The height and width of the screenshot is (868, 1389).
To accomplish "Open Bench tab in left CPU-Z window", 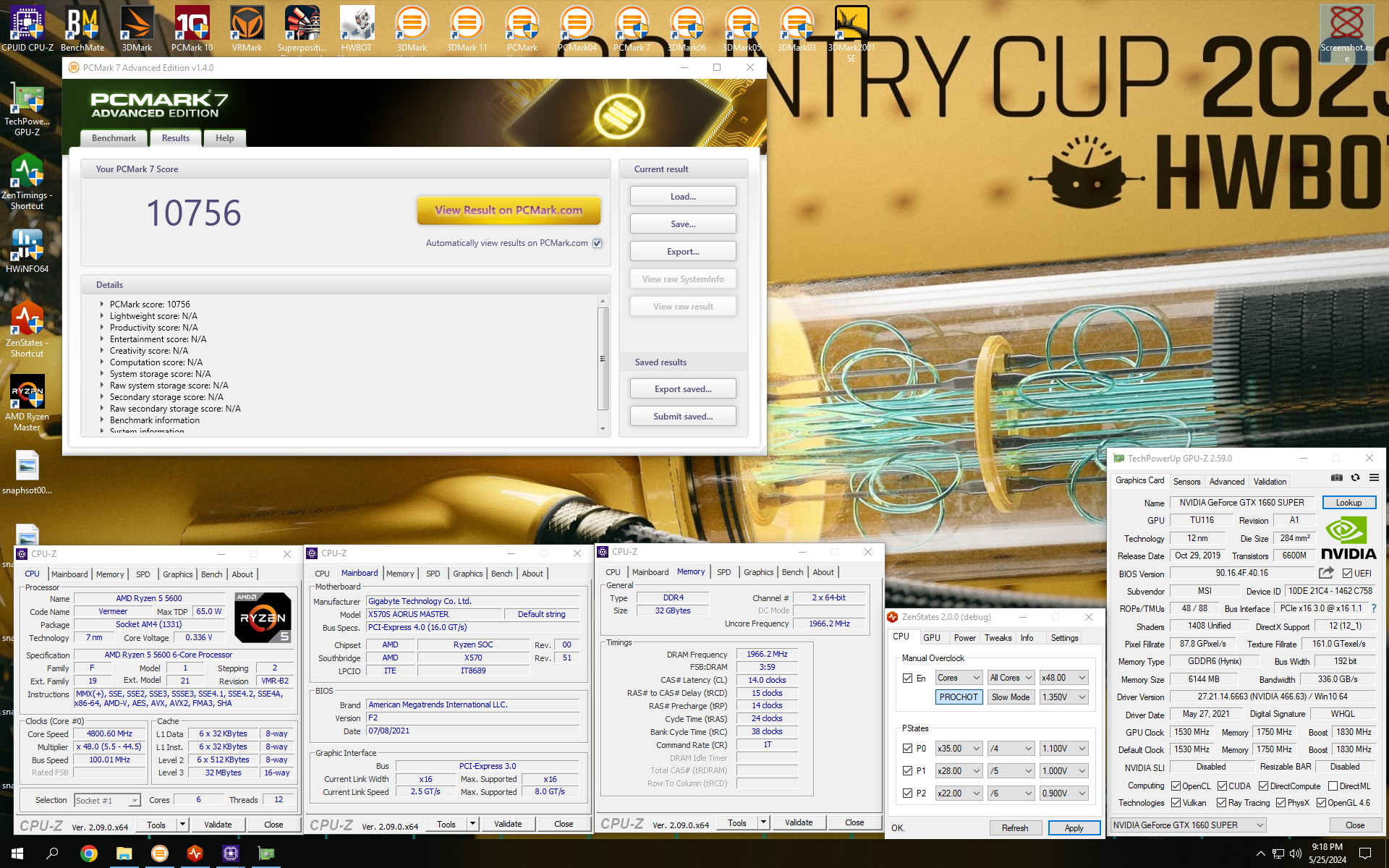I will 211,574.
